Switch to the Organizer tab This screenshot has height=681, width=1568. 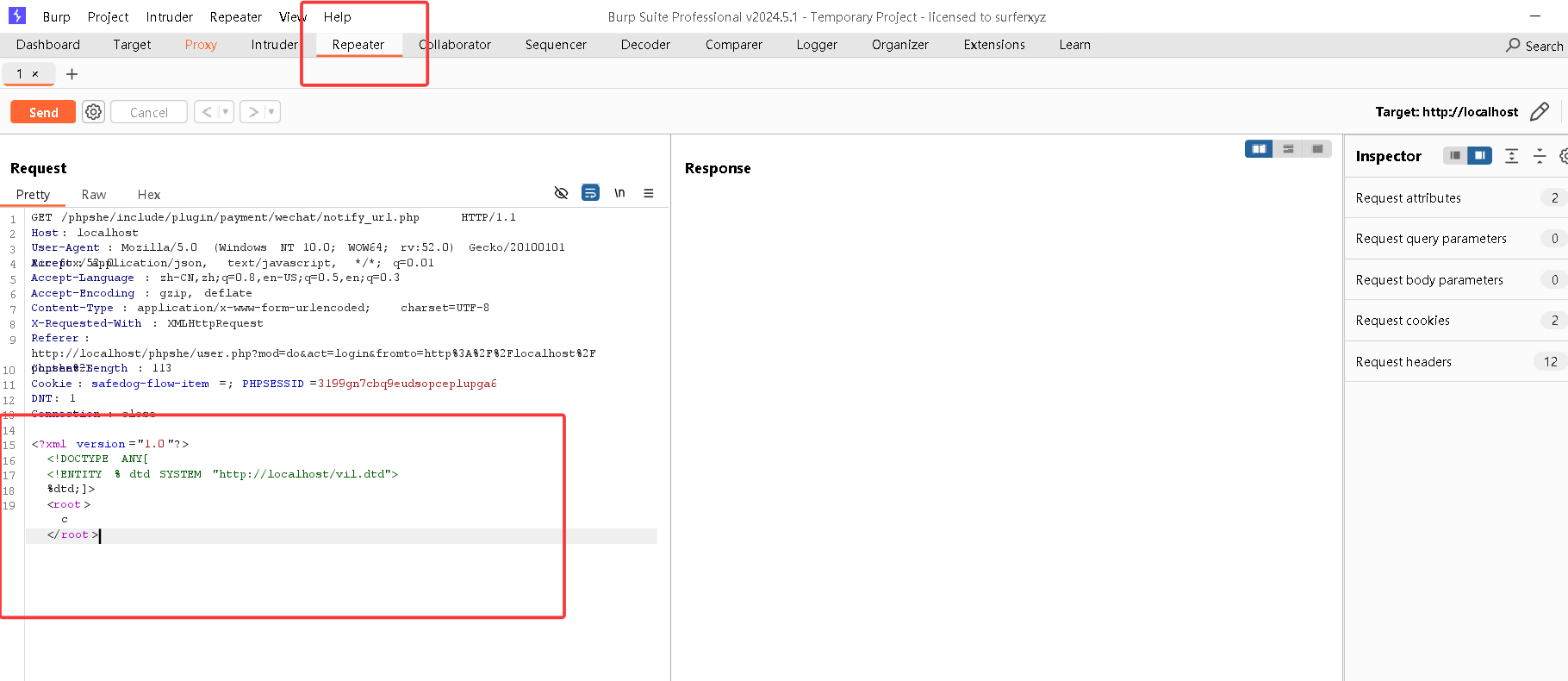(900, 45)
